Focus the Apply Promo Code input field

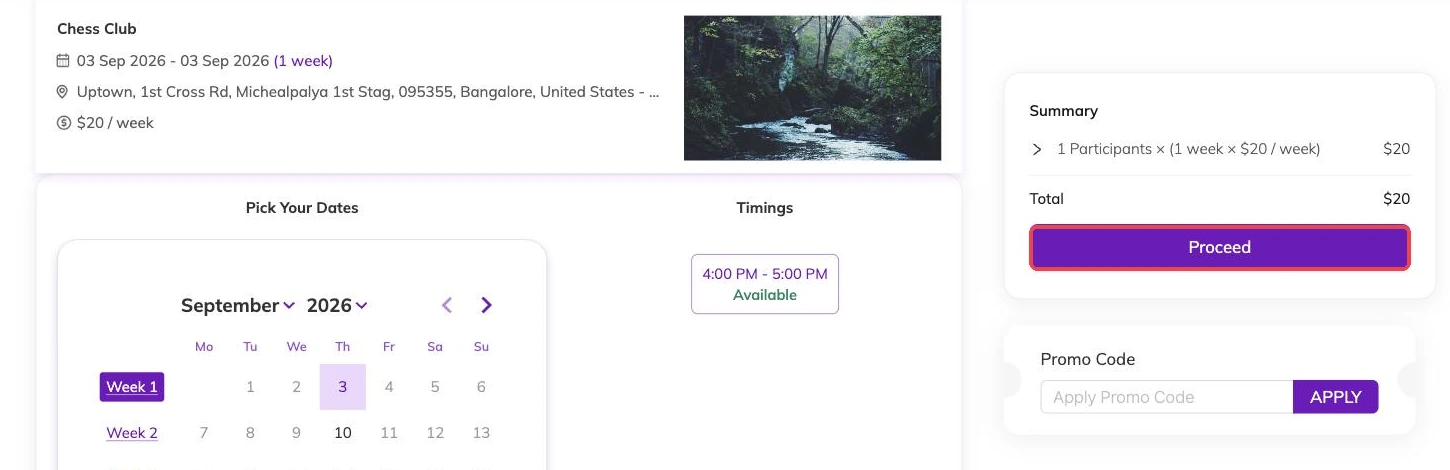click(x=1167, y=397)
